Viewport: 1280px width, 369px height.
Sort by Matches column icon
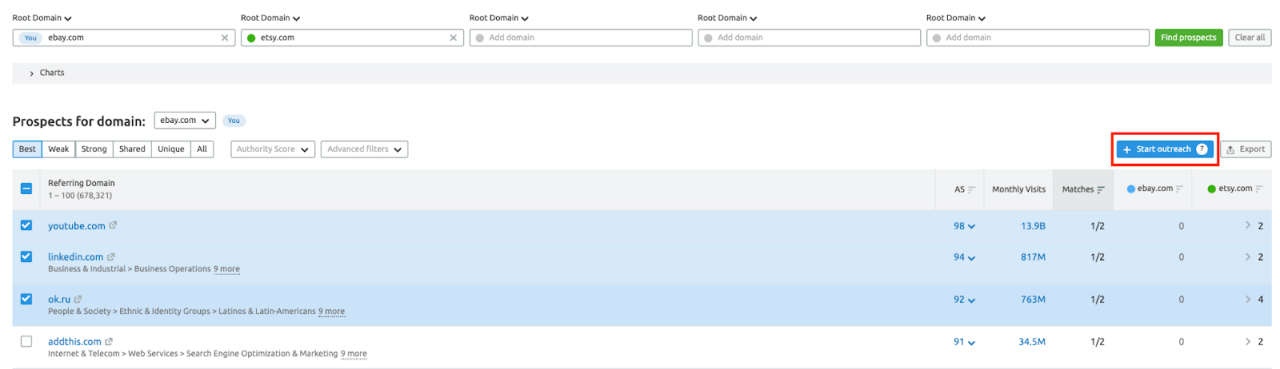point(1101,189)
